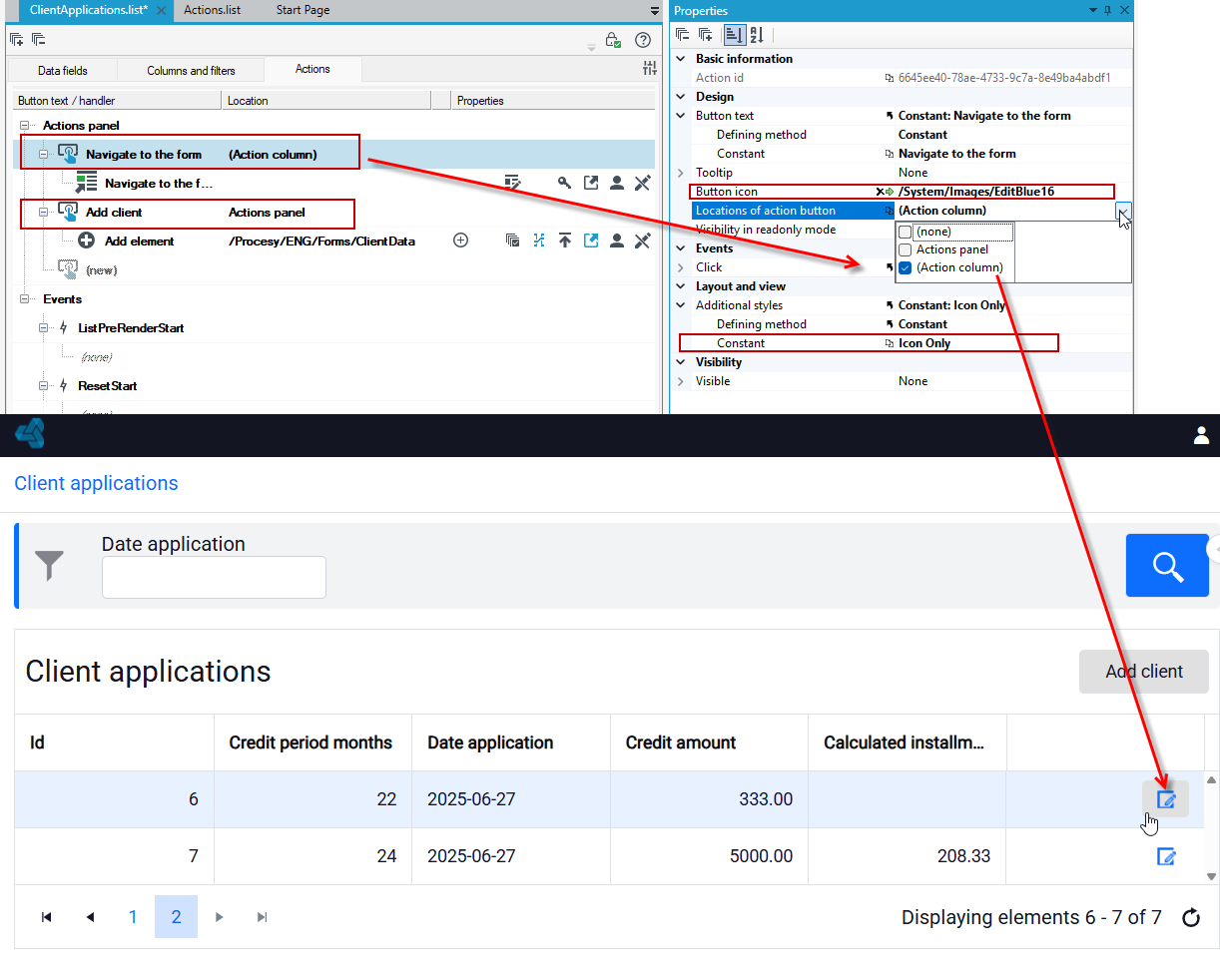The height and width of the screenshot is (980, 1220).
Task: Click the lock status icon in editor toolbar
Action: coord(613,40)
